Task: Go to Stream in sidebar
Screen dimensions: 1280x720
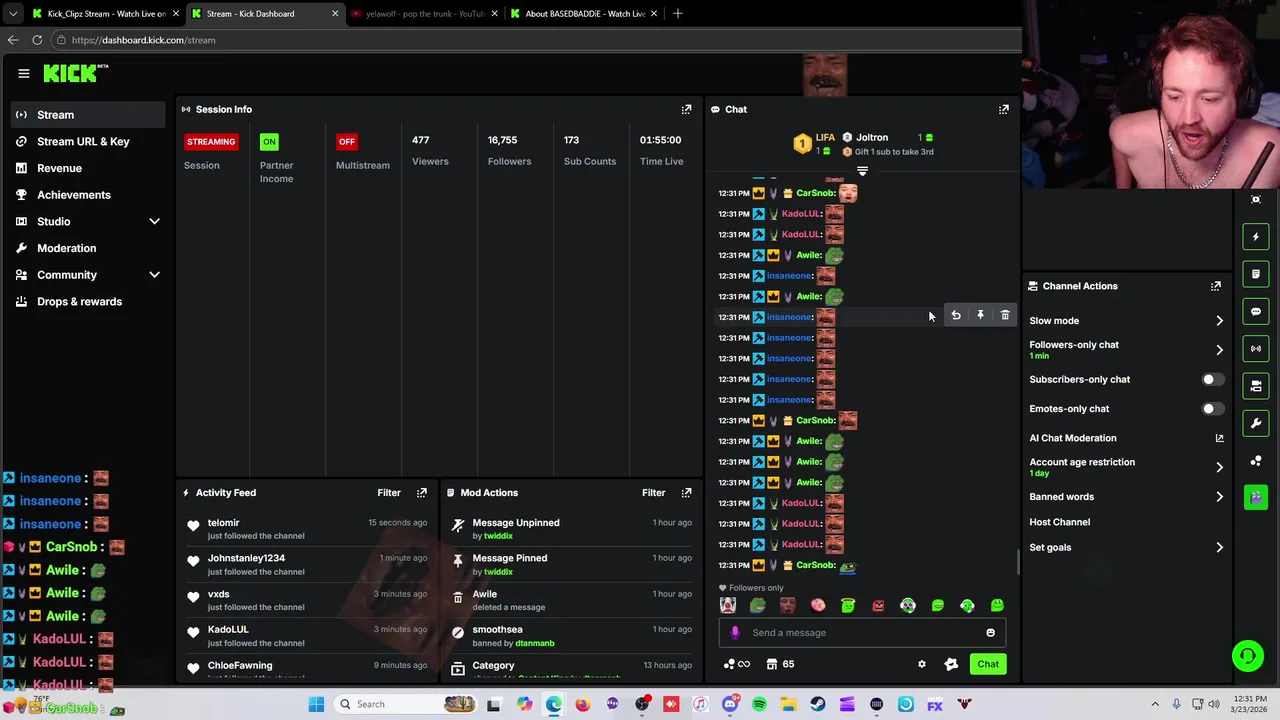Action: (x=88, y=115)
